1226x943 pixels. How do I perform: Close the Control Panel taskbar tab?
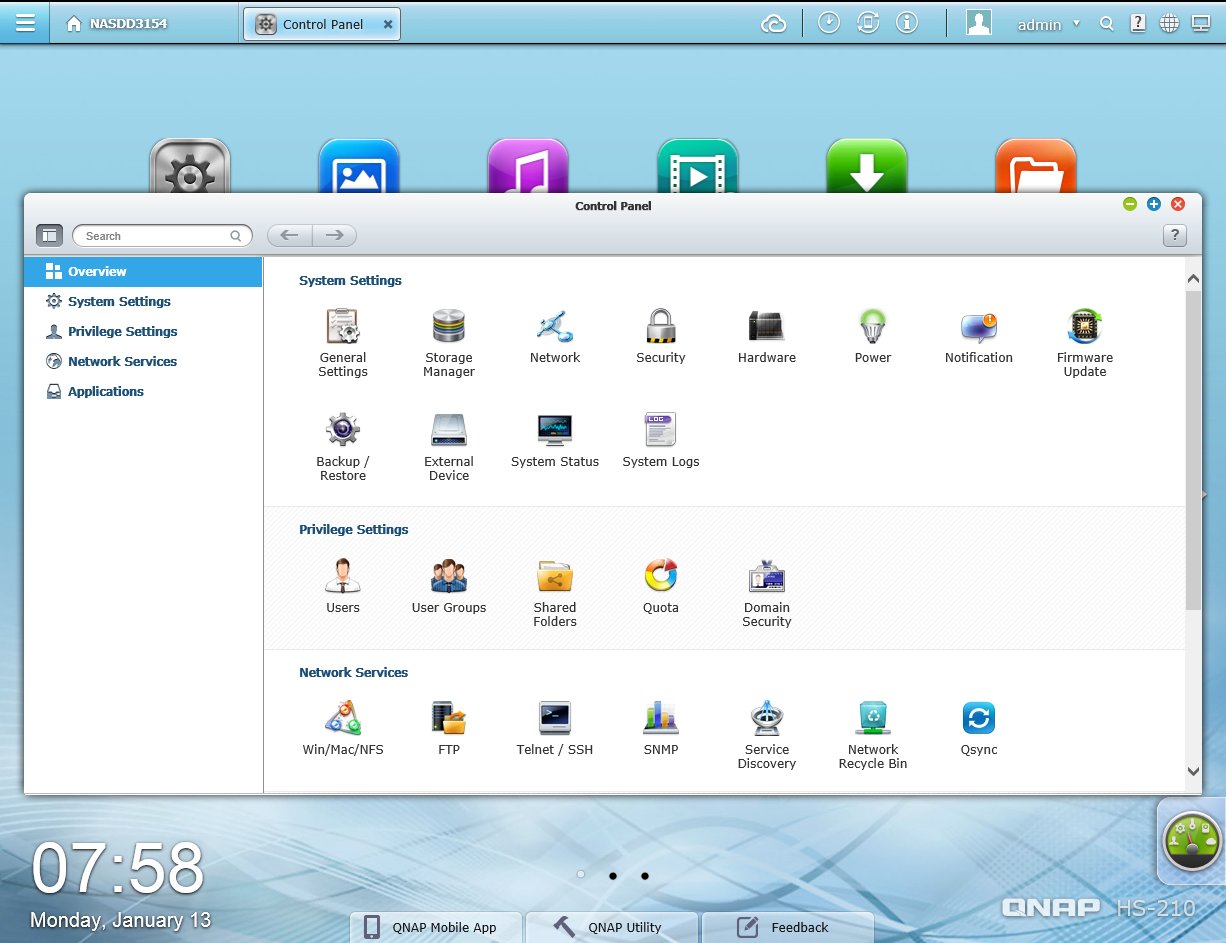(388, 24)
